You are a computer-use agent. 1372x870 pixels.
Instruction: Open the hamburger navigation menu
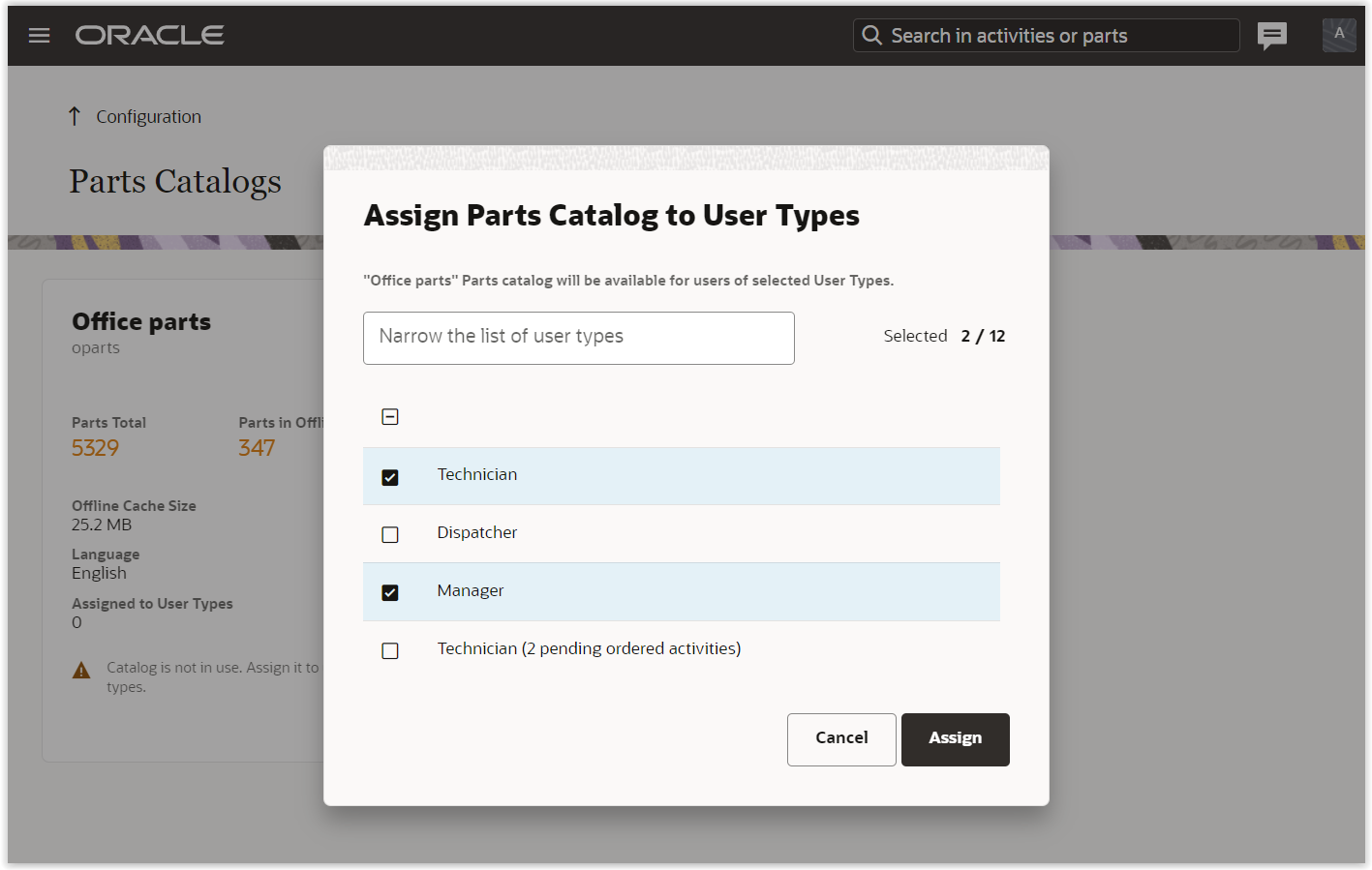click(x=39, y=36)
